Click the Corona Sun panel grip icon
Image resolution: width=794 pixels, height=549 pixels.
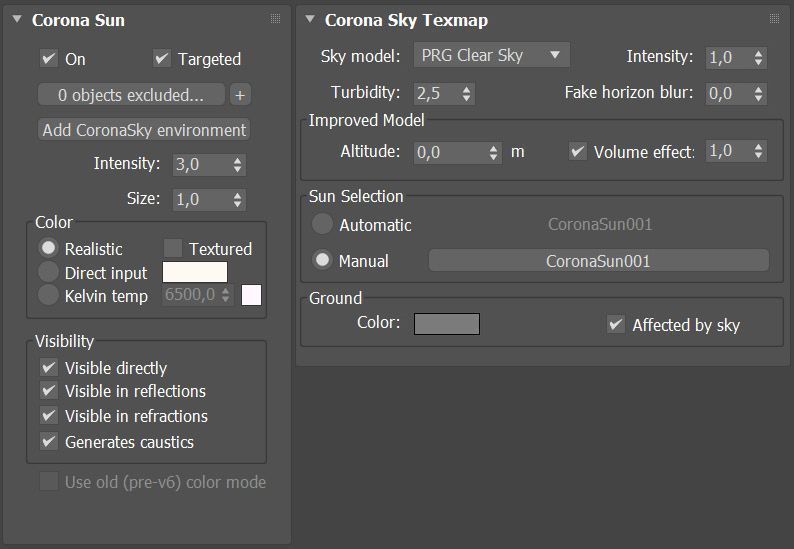pyautogui.click(x=275, y=19)
